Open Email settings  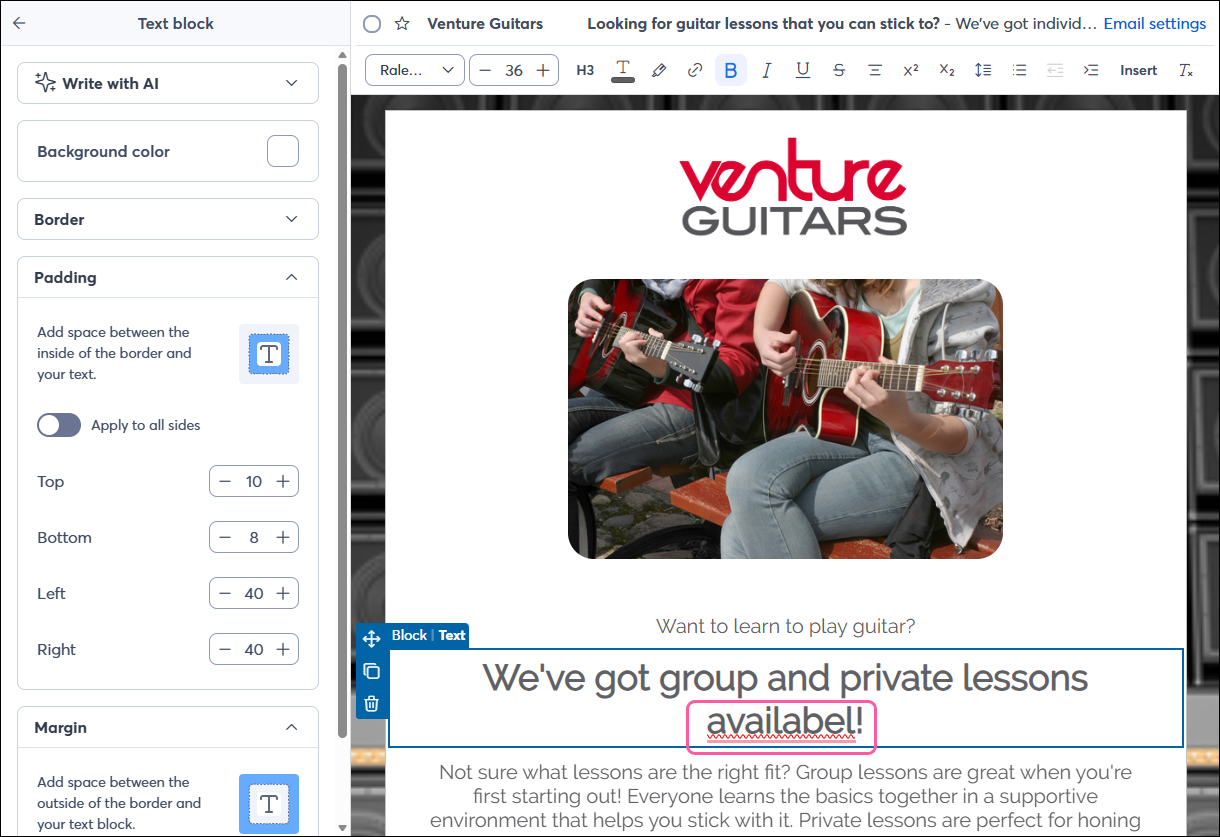[1155, 23]
